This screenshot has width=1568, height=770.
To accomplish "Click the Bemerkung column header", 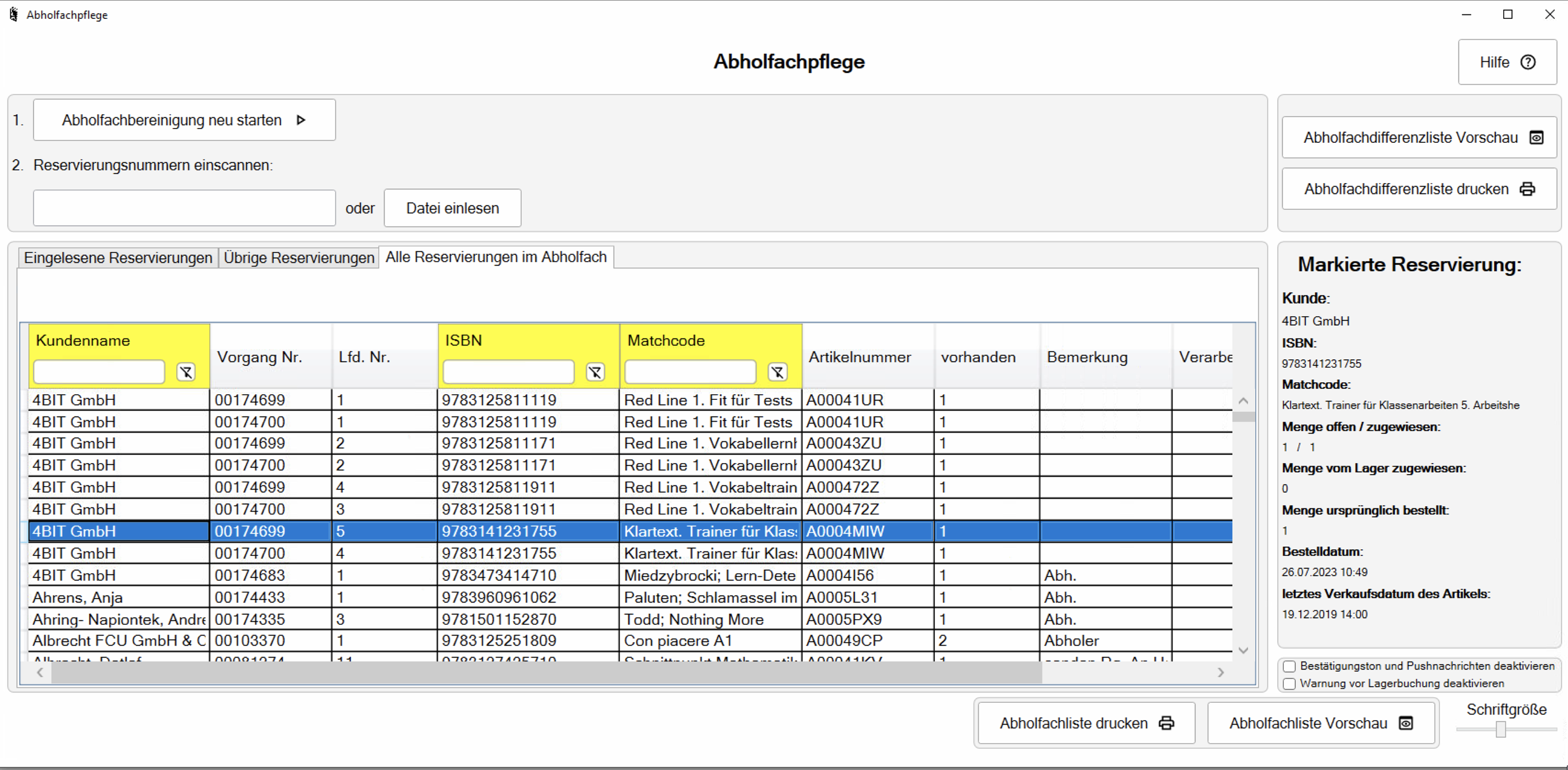I will pos(1107,357).
